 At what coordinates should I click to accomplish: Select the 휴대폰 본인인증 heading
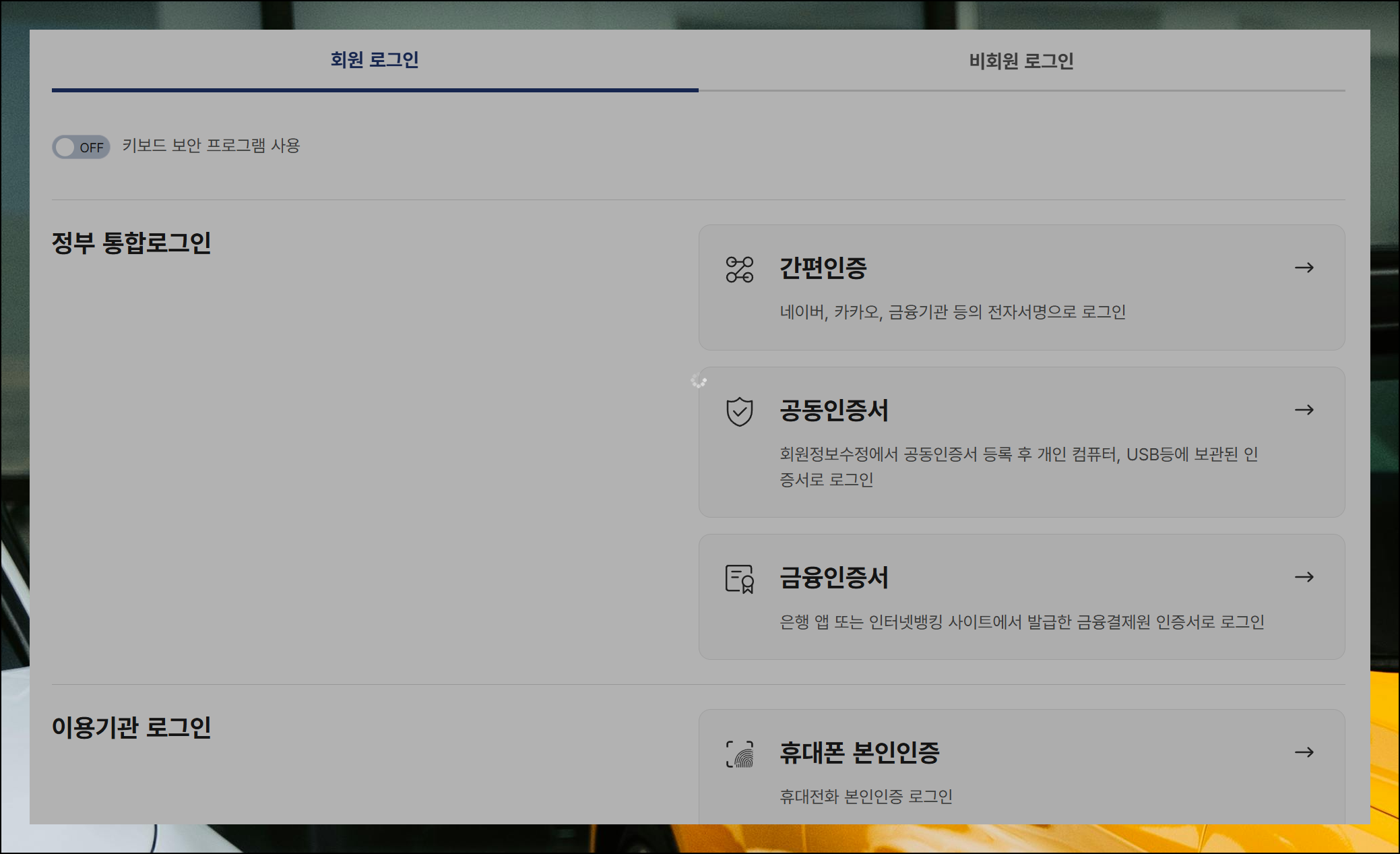coord(859,753)
